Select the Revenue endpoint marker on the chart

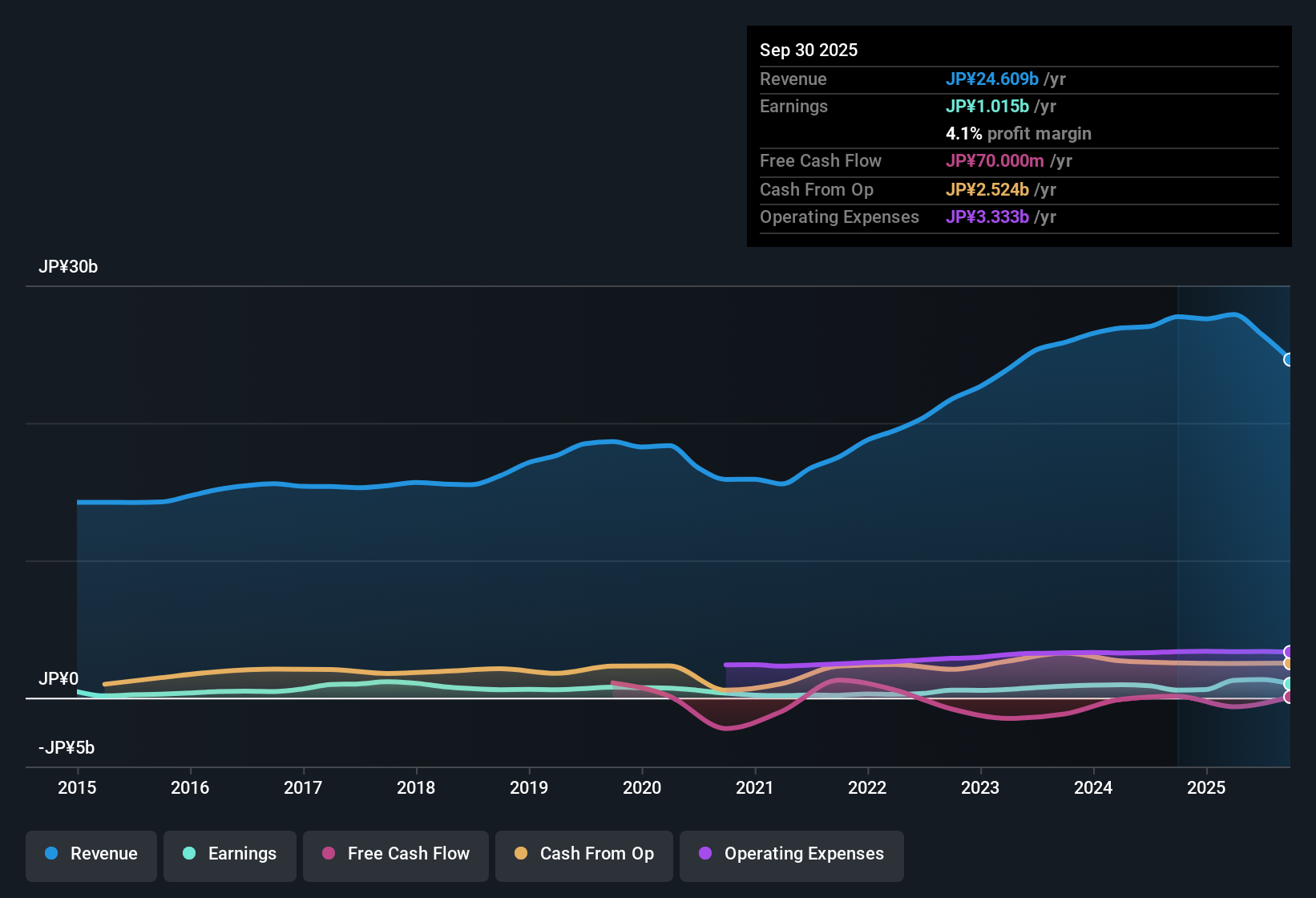click(x=1289, y=361)
